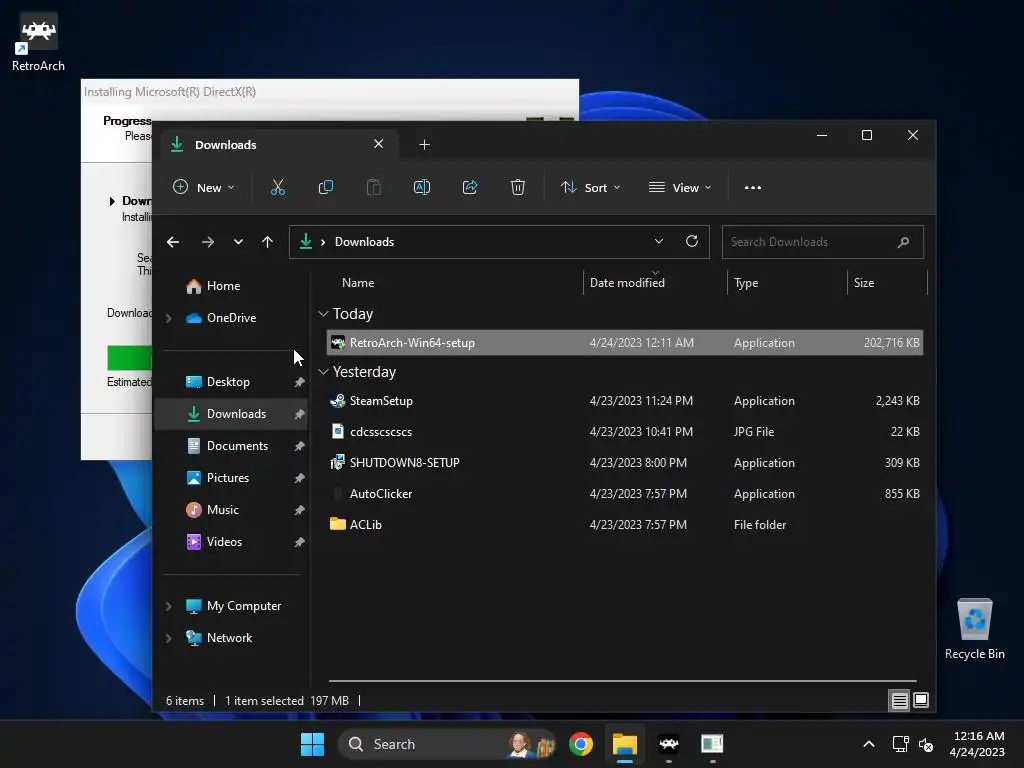Switch to details view icon in status bar
This screenshot has width=1024, height=768.
click(x=899, y=701)
